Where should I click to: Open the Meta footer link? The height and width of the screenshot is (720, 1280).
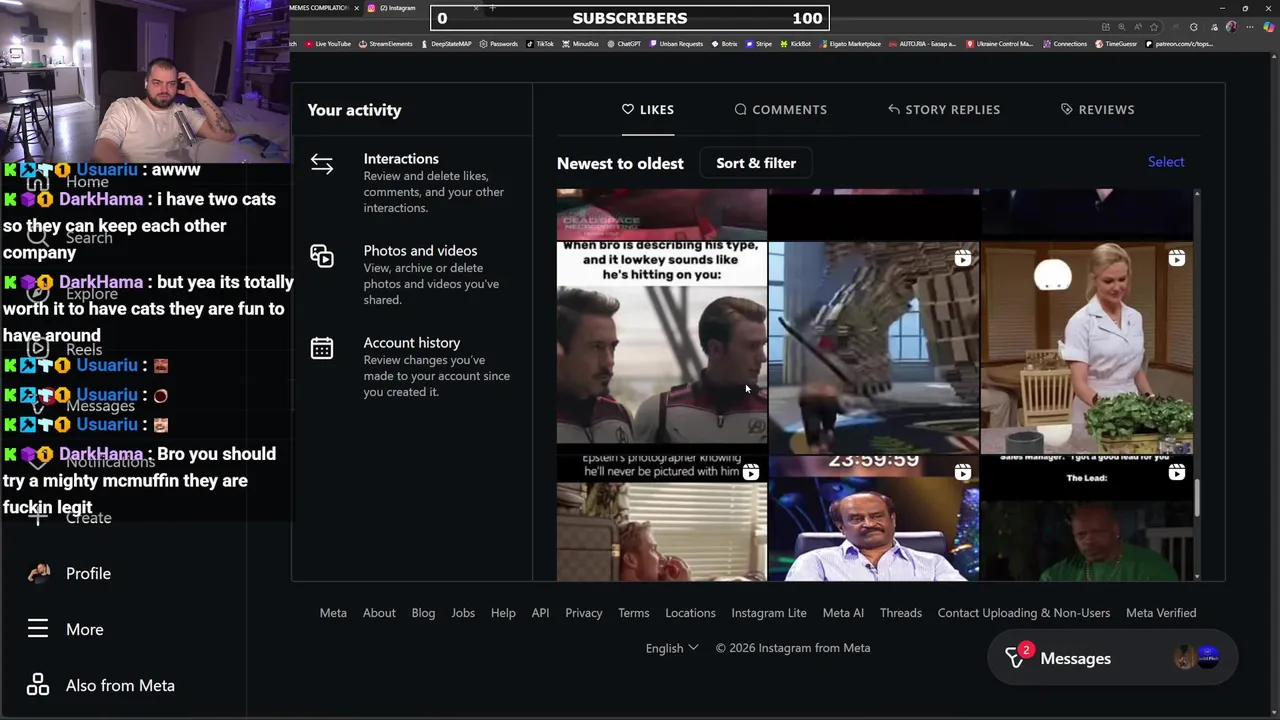[333, 613]
